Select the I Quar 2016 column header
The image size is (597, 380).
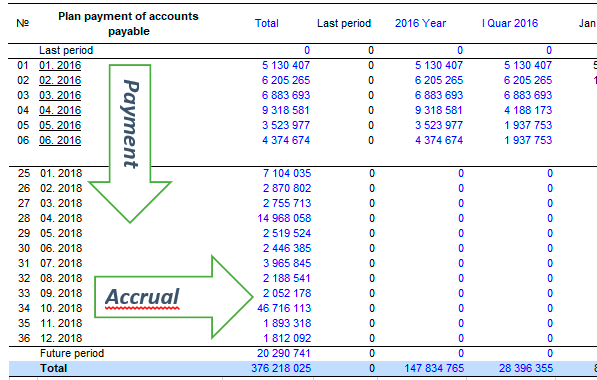[510, 23]
